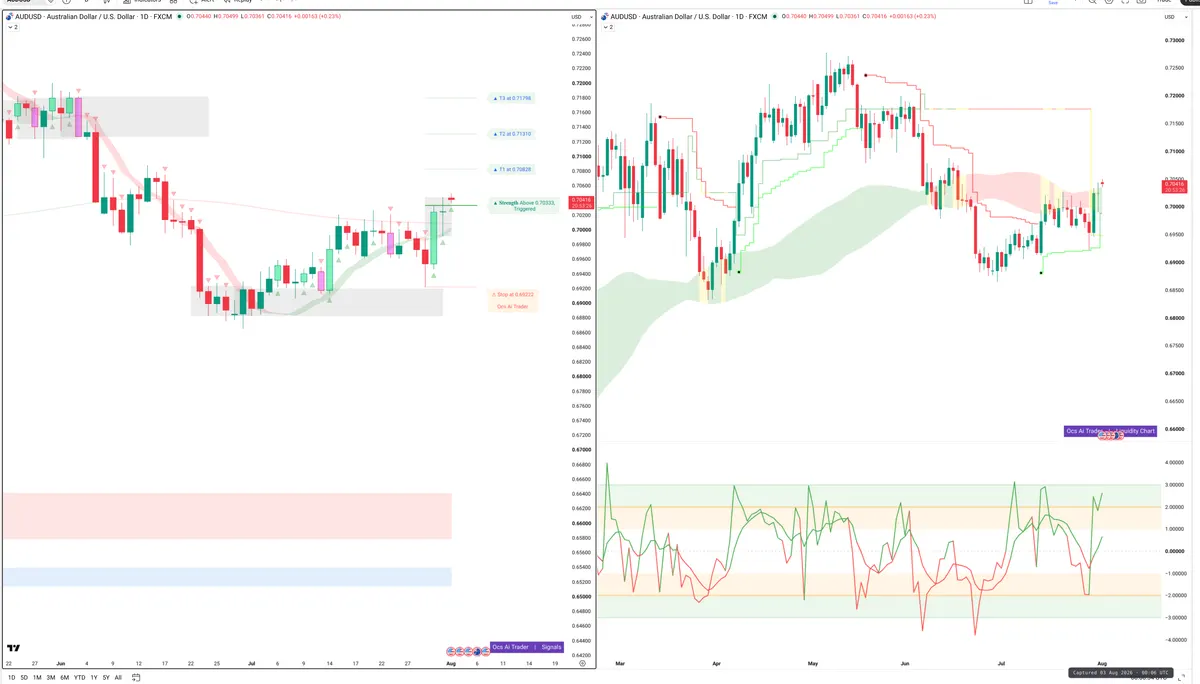Screen dimensions: 1200x684
Task: Select the T1 at 0.70828 target label
Action: tap(512, 169)
